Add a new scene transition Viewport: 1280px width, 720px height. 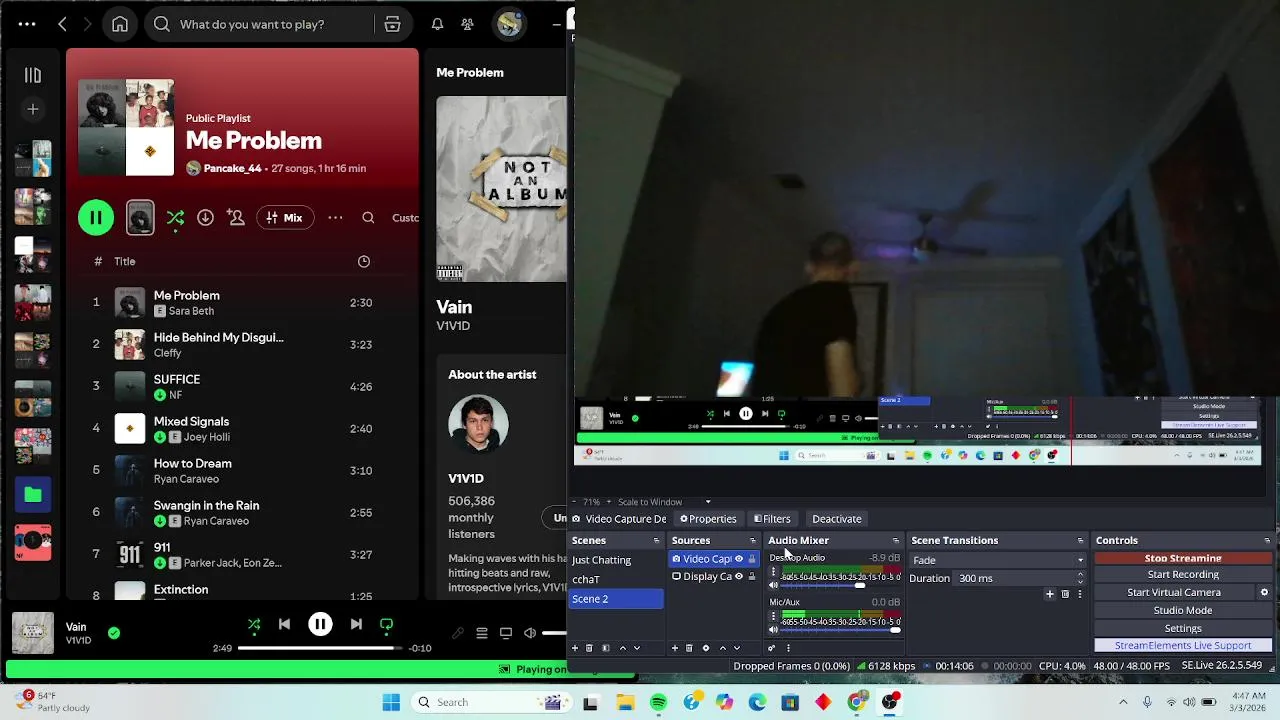1049,594
